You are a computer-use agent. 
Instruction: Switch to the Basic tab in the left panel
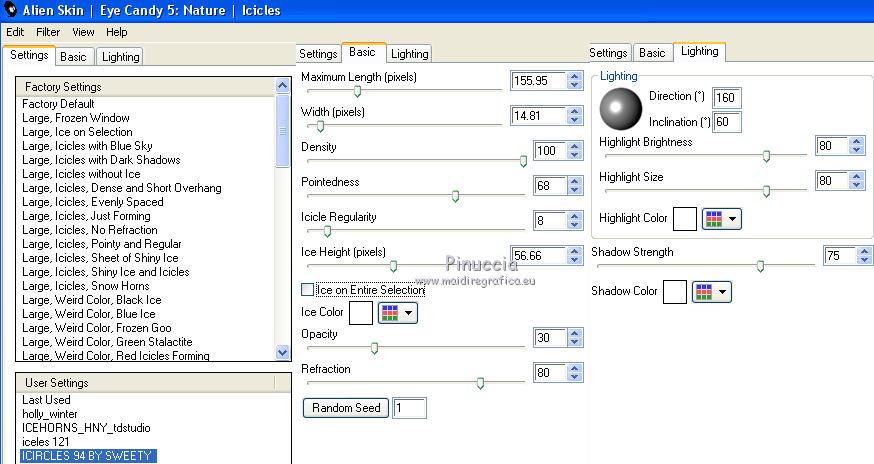click(x=74, y=57)
